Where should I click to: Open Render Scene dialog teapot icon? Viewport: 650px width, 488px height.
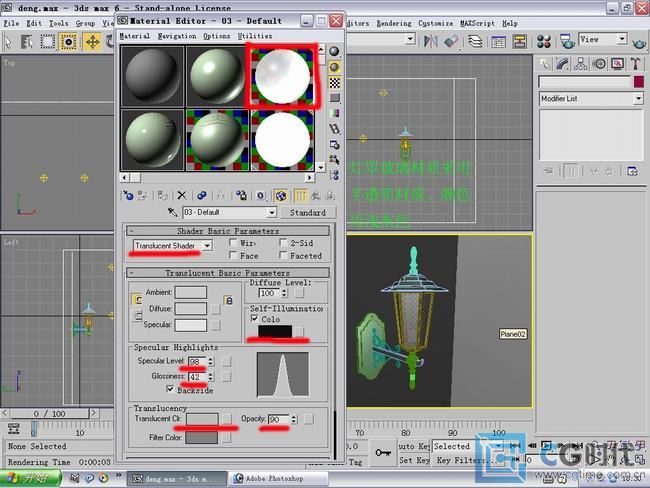[567, 41]
